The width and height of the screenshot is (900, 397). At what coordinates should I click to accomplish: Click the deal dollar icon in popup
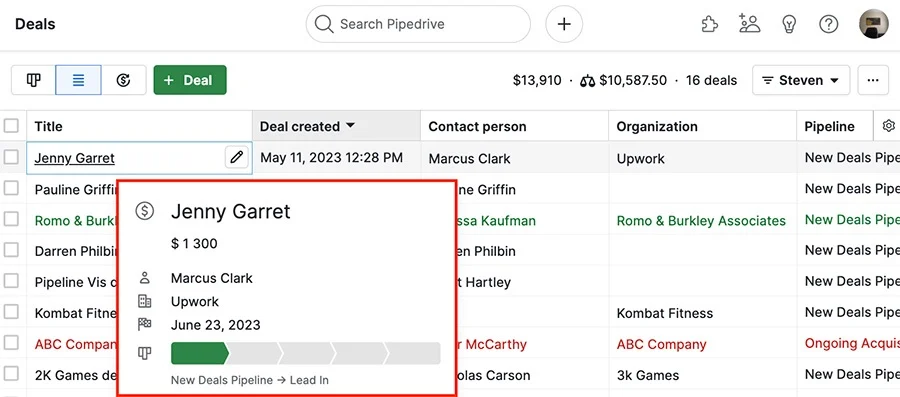tap(145, 211)
